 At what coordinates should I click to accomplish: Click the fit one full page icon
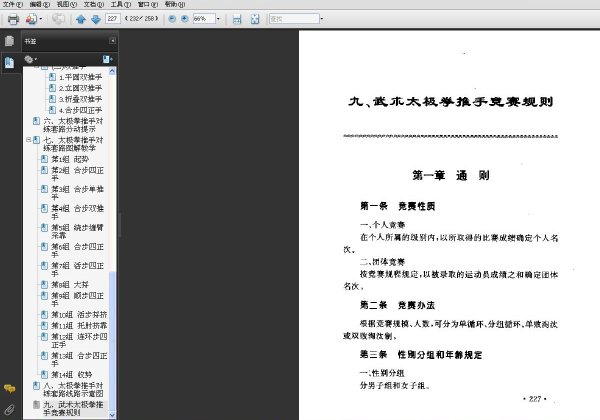(255, 19)
